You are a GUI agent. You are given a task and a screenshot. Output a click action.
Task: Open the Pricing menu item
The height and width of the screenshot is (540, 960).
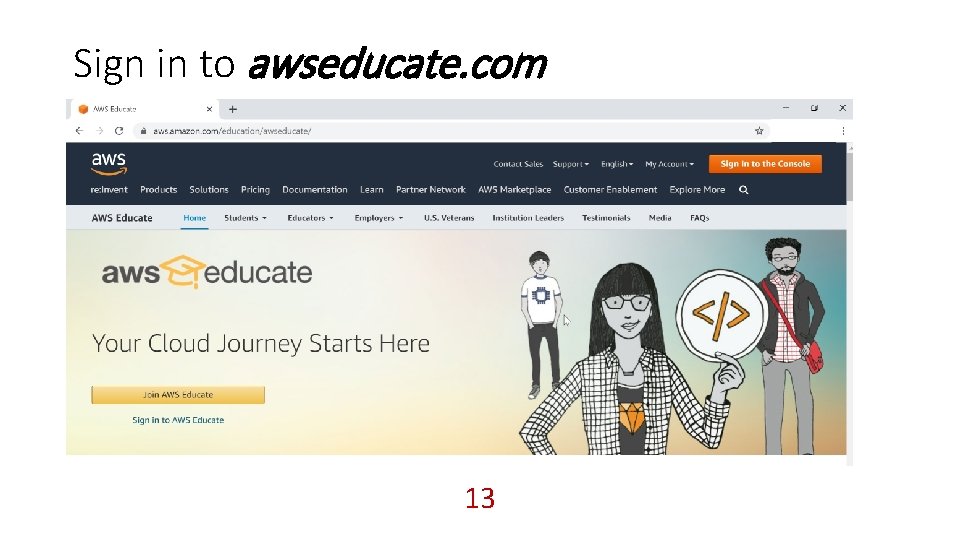(255, 190)
